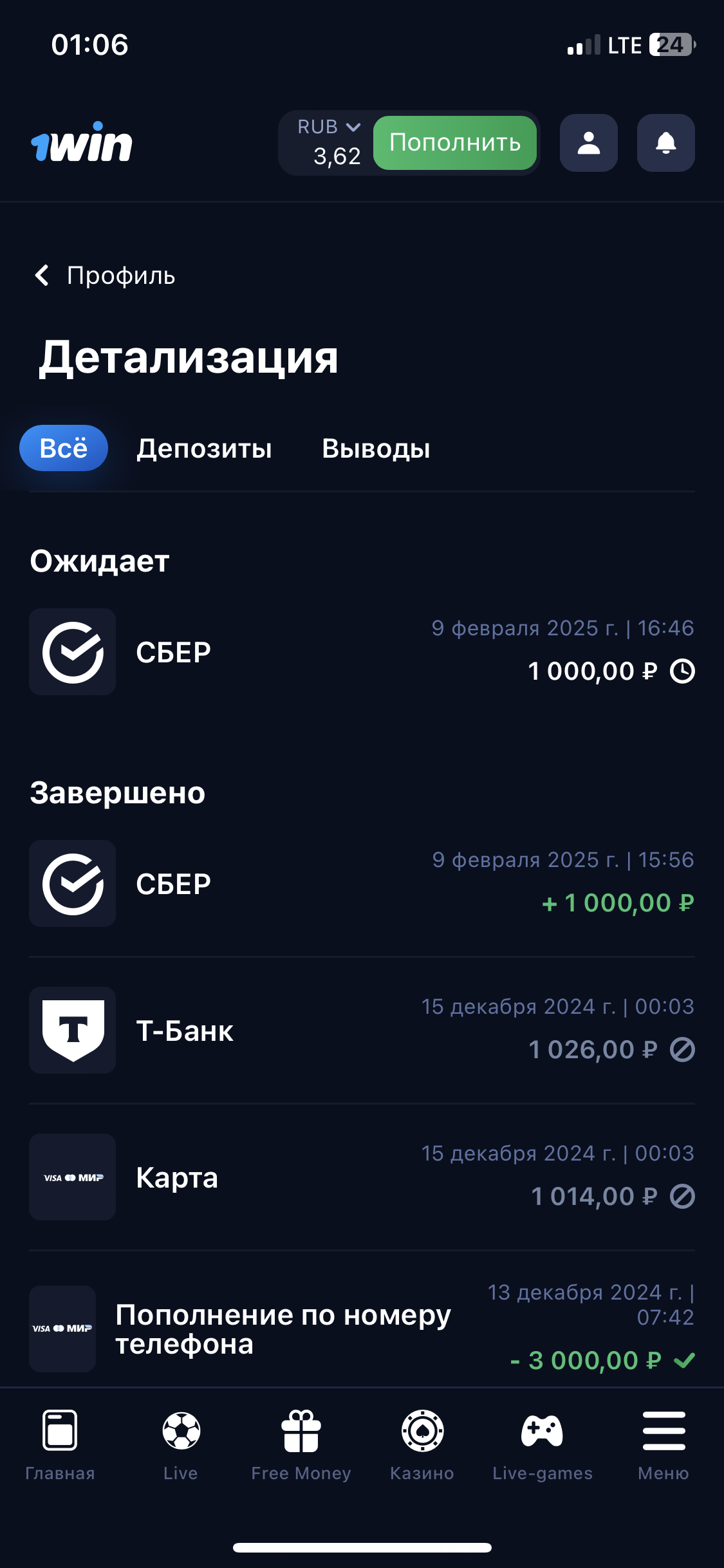
Task: Open the Карта 1 014,00 ₽ transaction
Action: (x=362, y=1177)
